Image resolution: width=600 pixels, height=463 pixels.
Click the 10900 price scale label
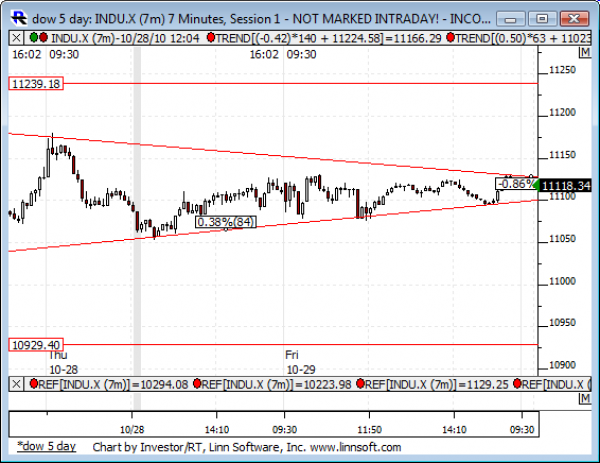coord(562,365)
